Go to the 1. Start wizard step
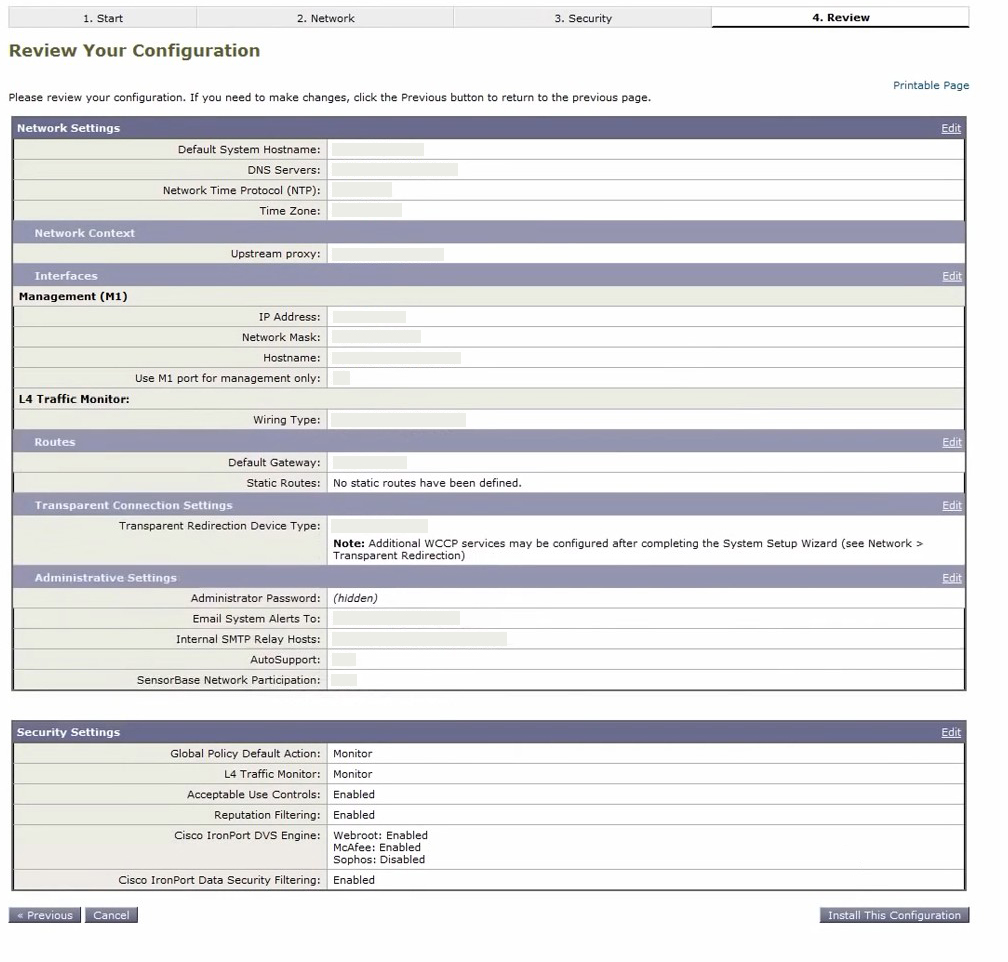The height and width of the screenshot is (962, 1008). [x=103, y=18]
